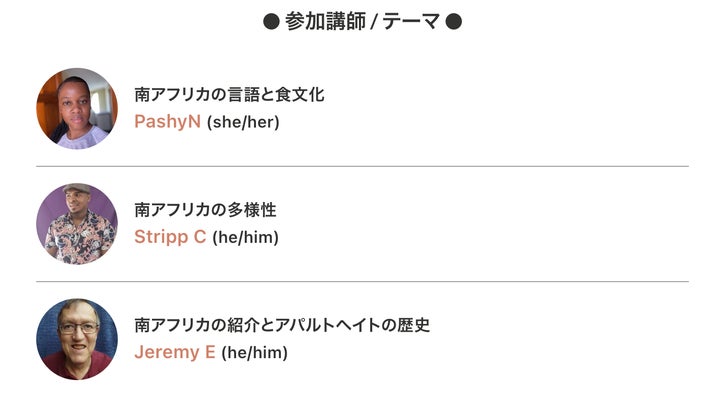Click the divider line above Jeremy E's row
Screen dimensions: 720x401
point(362,282)
